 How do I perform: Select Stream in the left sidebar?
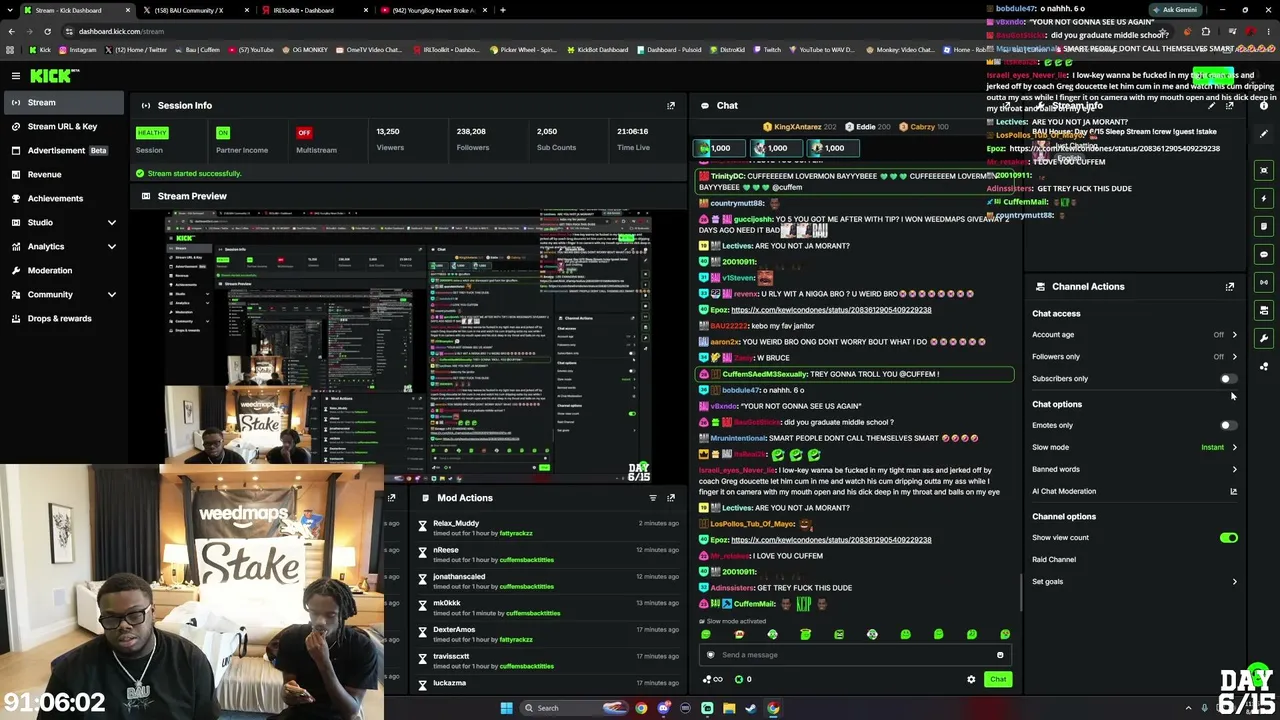(62, 102)
